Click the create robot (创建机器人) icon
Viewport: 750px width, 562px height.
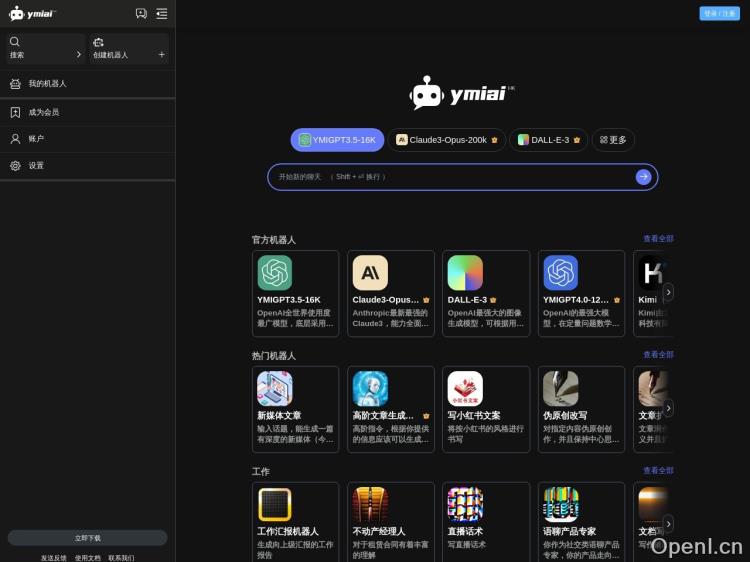[x=98, y=42]
